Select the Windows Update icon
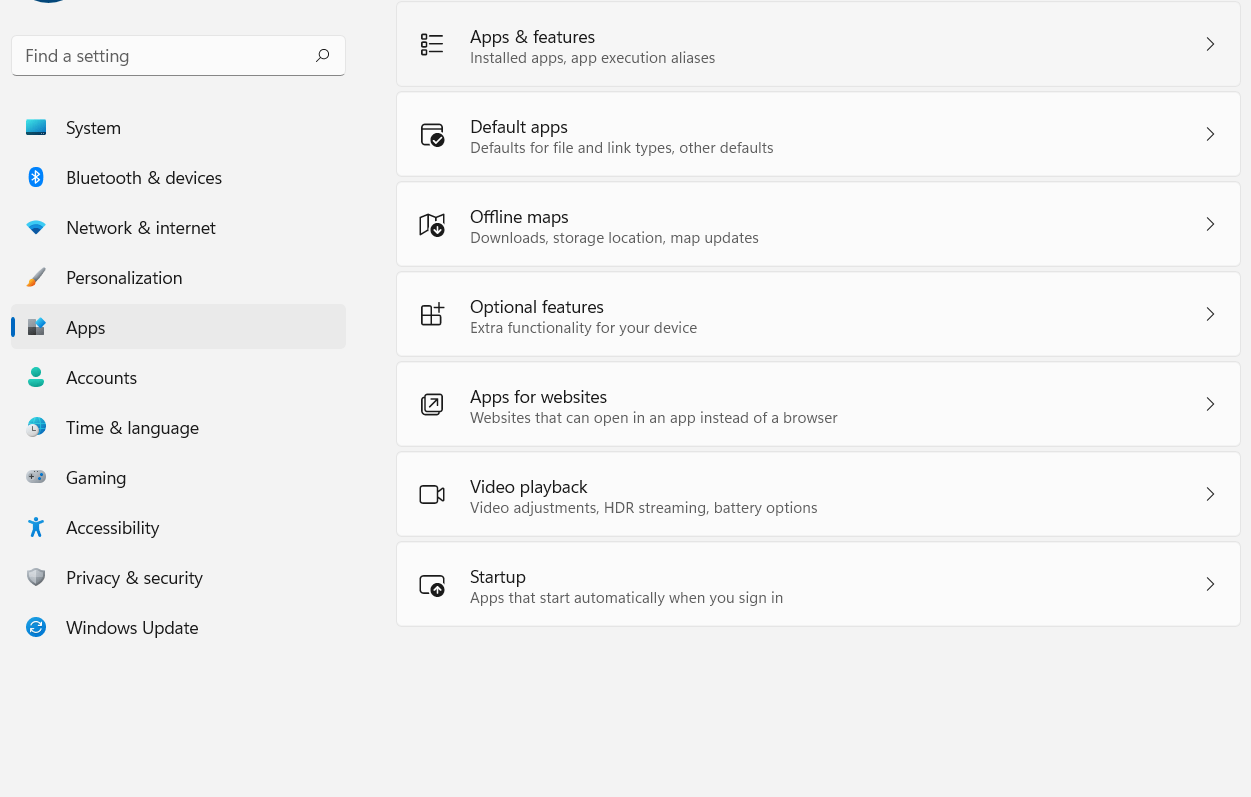Screen dimensions: 1251x797 tap(36, 627)
